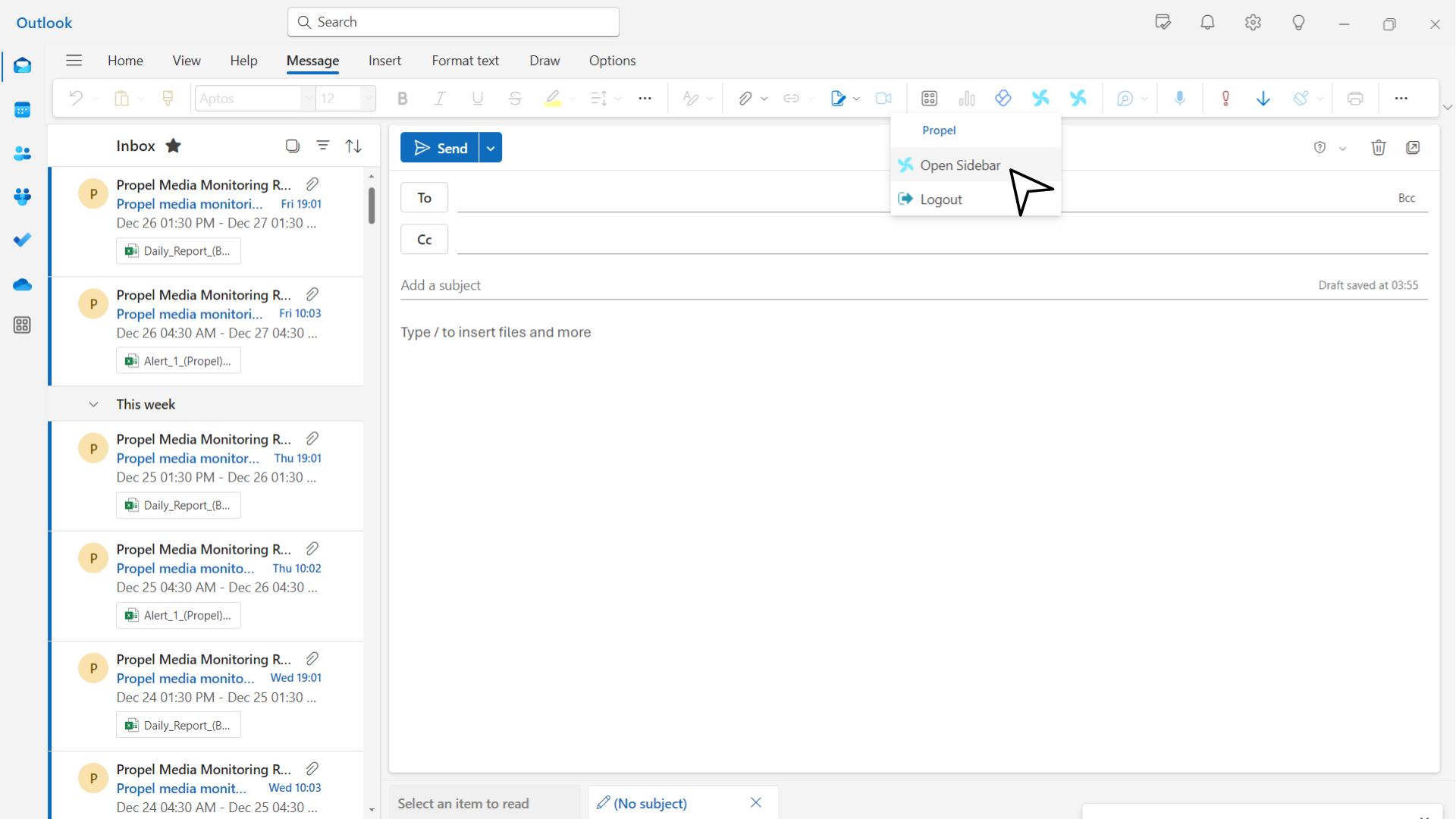Open the Calendar module icon
1456x819 pixels.
coord(22,110)
